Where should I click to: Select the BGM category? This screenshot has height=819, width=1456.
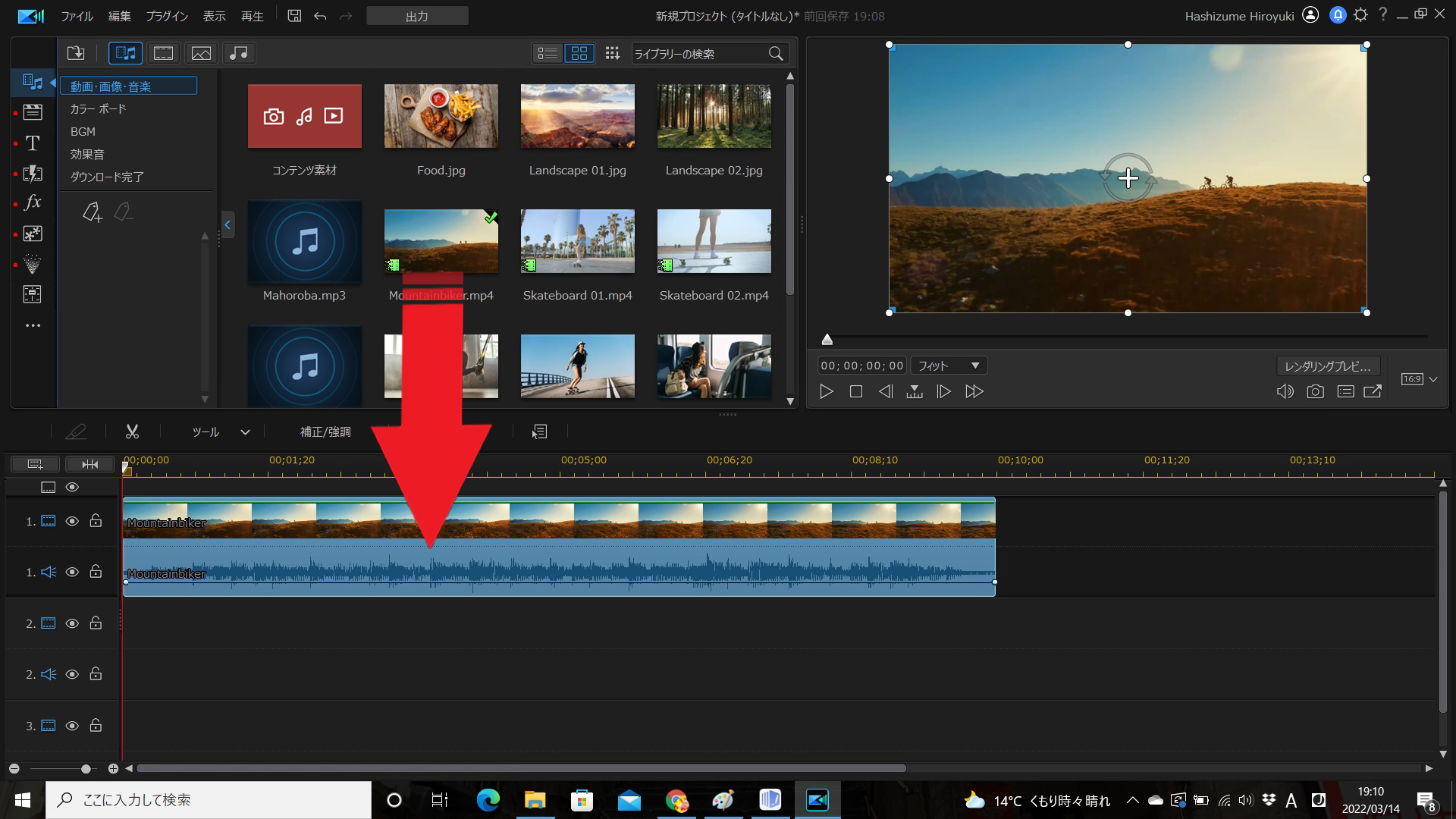tap(83, 131)
